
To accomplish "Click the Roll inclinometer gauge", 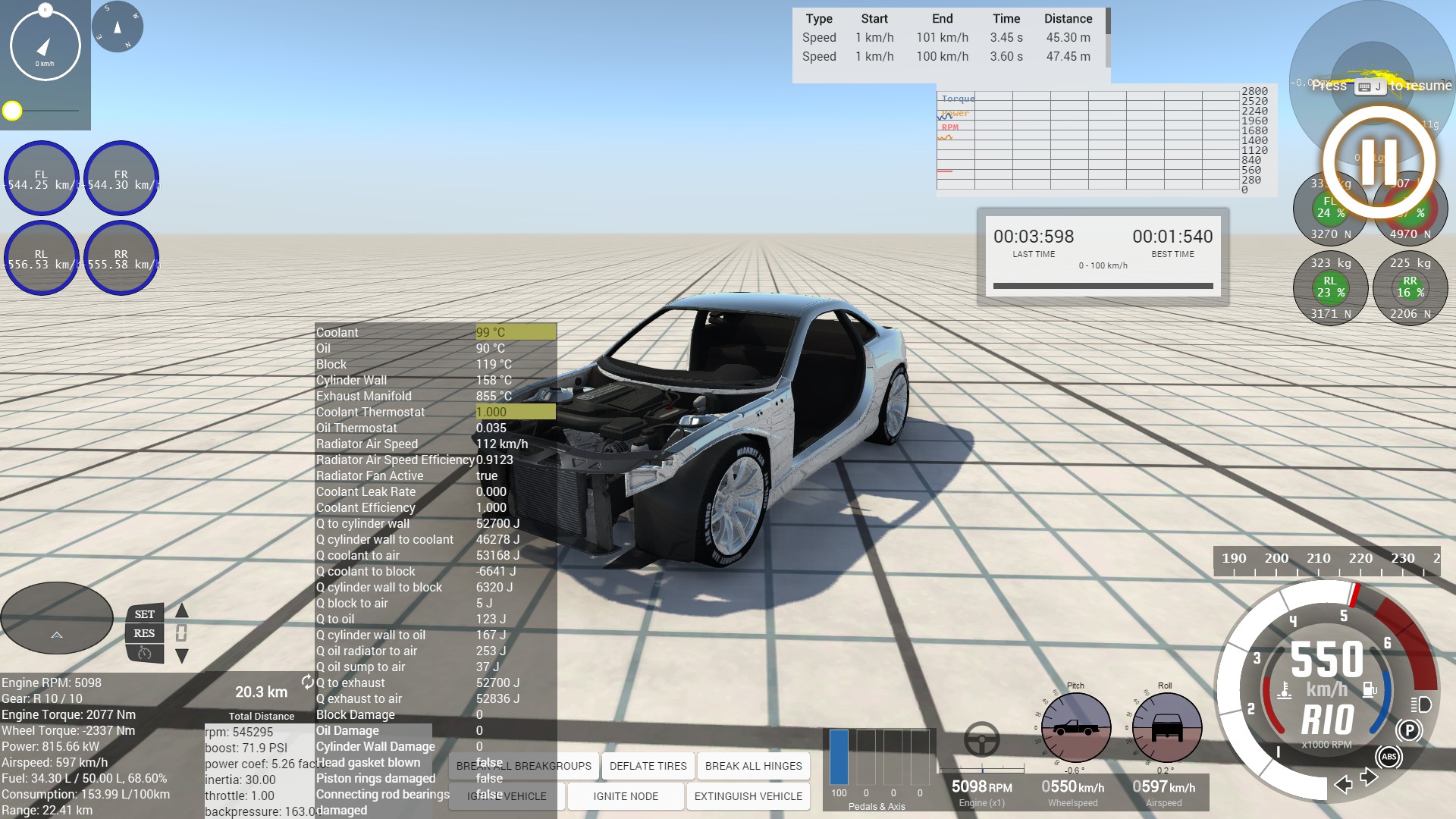I will pos(1166,728).
